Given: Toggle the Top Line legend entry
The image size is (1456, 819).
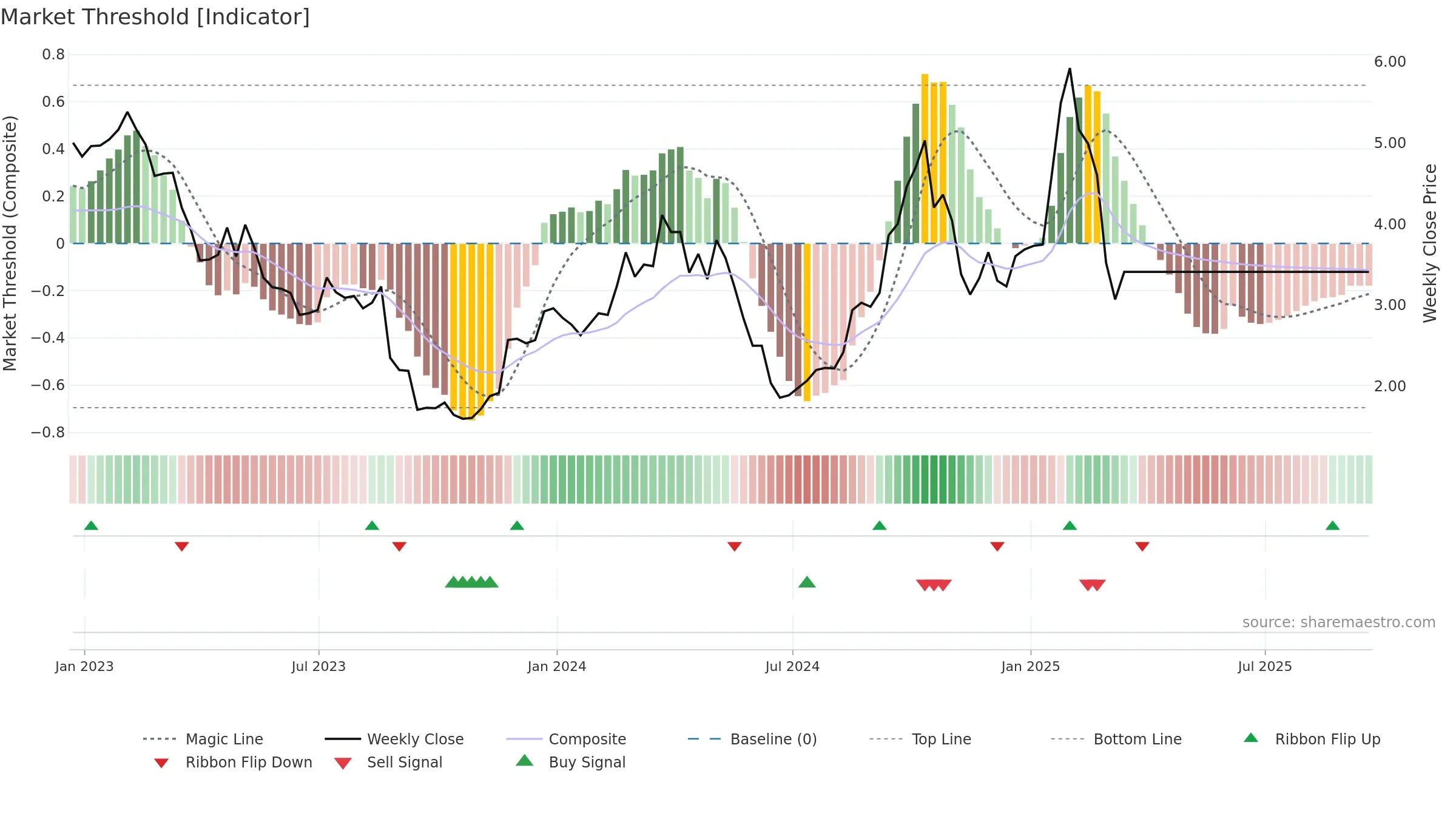Looking at the screenshot, I should click(920, 739).
